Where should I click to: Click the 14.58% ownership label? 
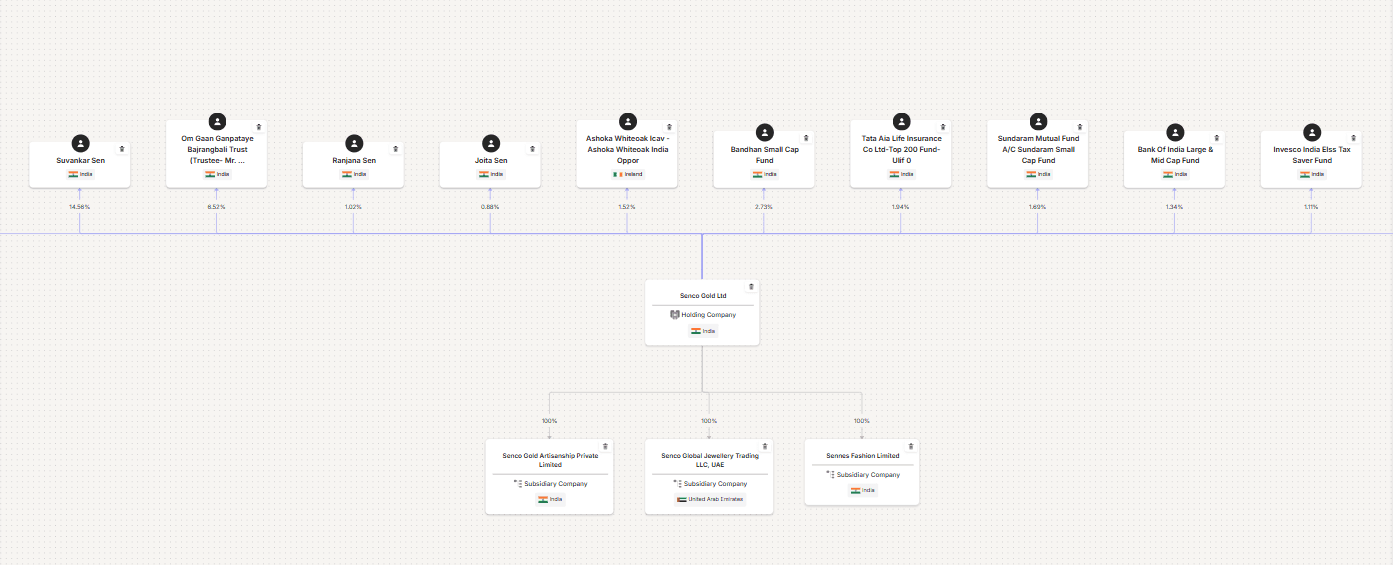pyautogui.click(x=79, y=207)
